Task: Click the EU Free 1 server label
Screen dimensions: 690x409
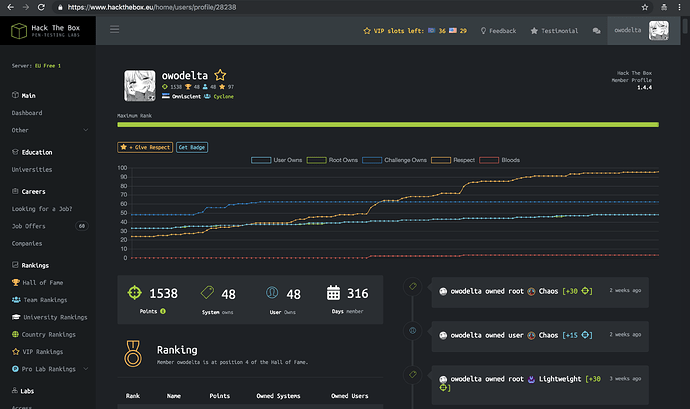Action: tap(48, 66)
